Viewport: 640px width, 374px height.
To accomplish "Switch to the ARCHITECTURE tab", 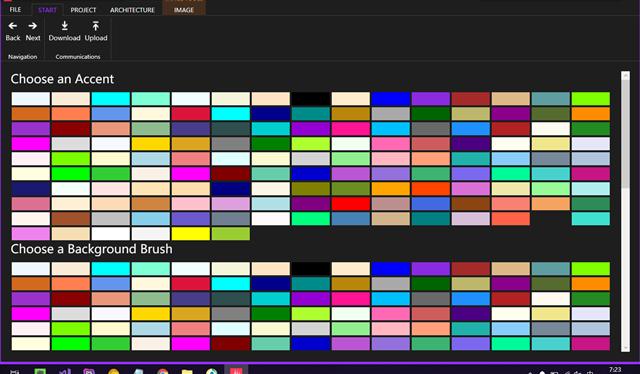I will (x=132, y=10).
